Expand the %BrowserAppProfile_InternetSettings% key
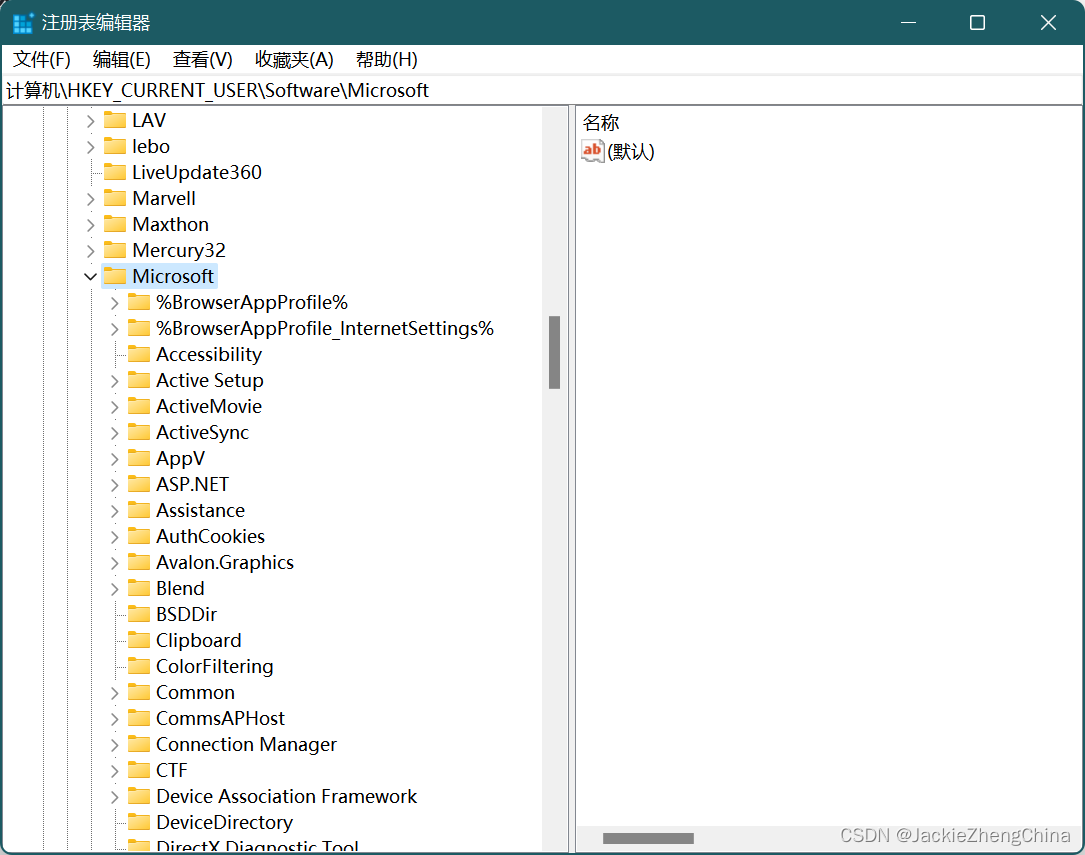 click(114, 329)
